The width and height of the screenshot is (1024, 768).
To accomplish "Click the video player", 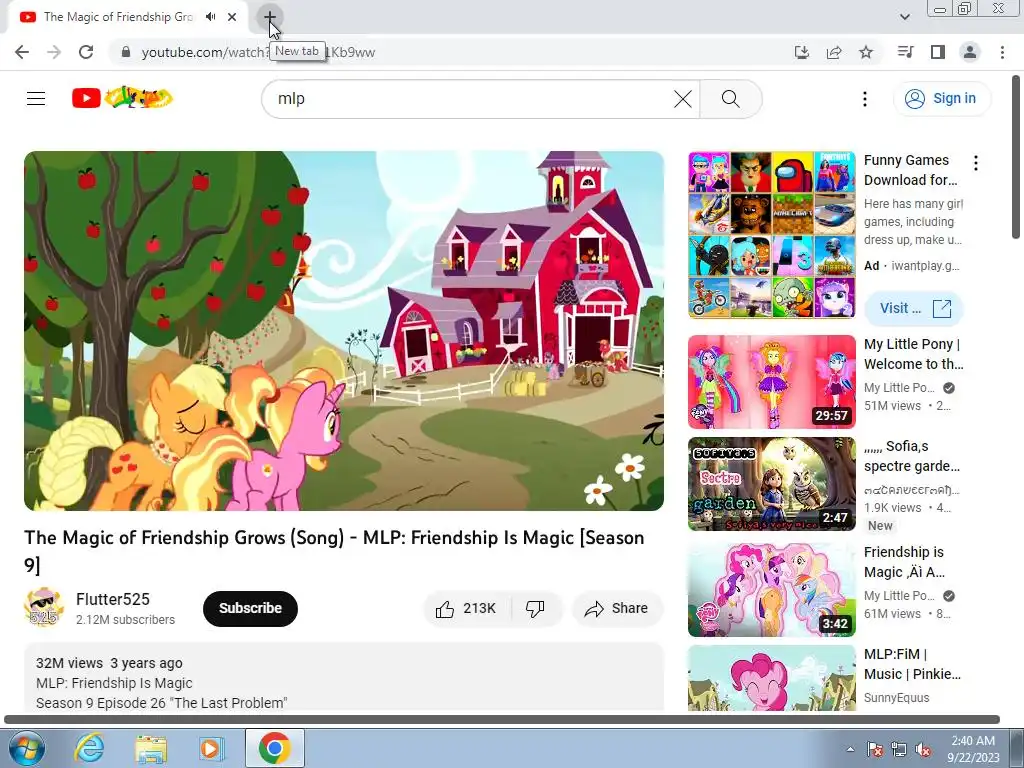I will click(x=344, y=330).
